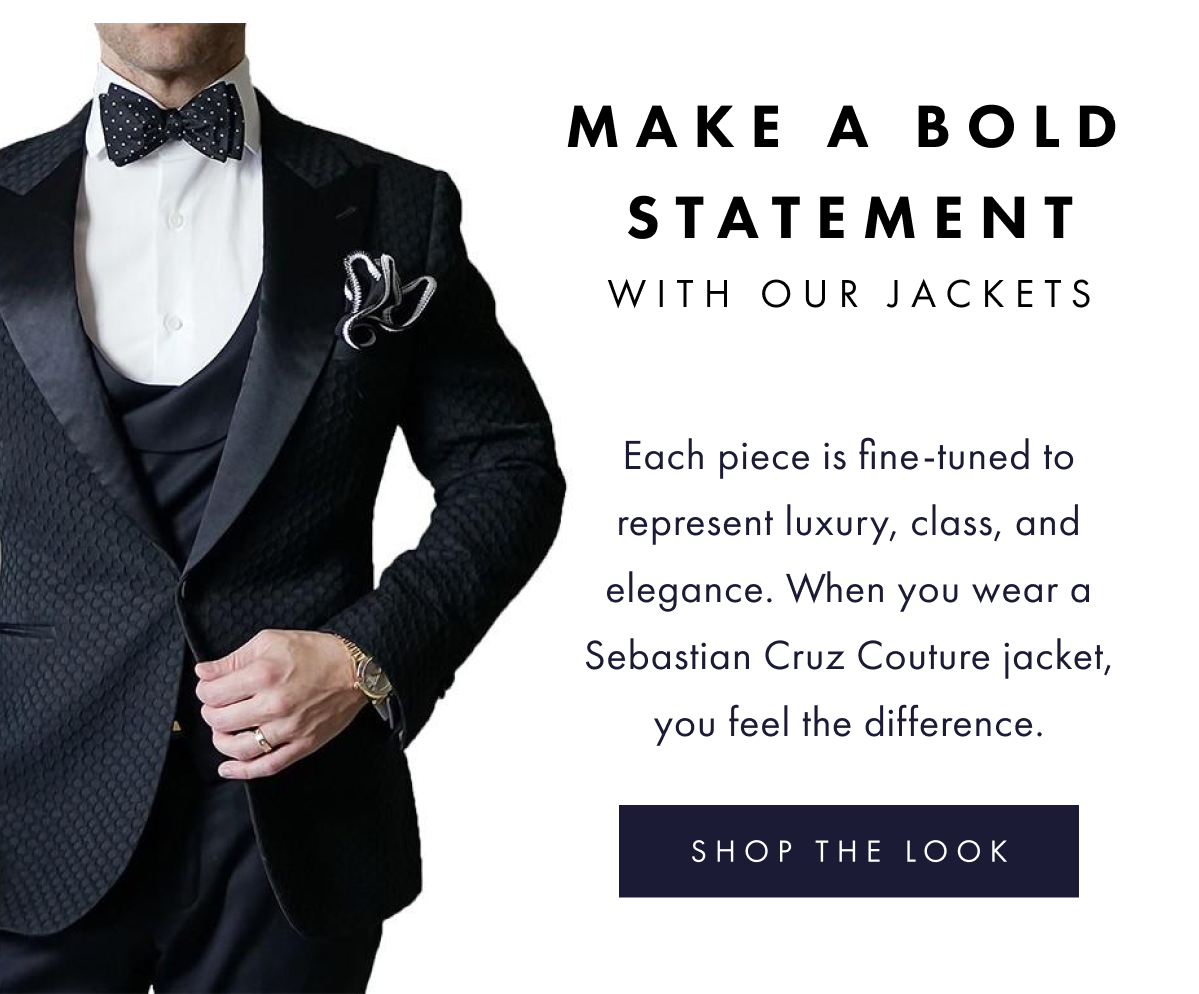
Task: Click the WITH OUR JACKETS subheading
Action: [x=850, y=295]
